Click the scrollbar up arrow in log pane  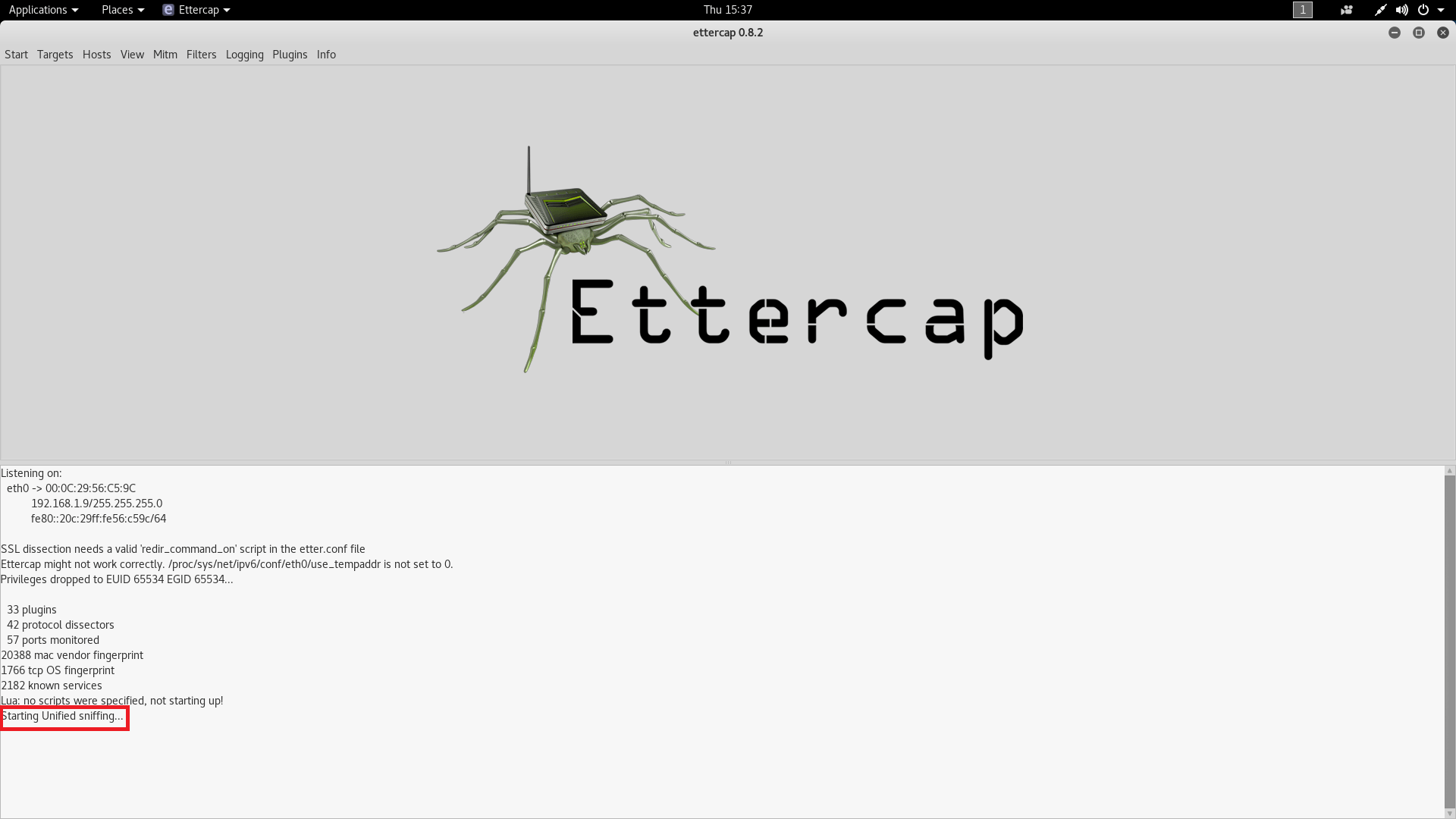(1449, 471)
